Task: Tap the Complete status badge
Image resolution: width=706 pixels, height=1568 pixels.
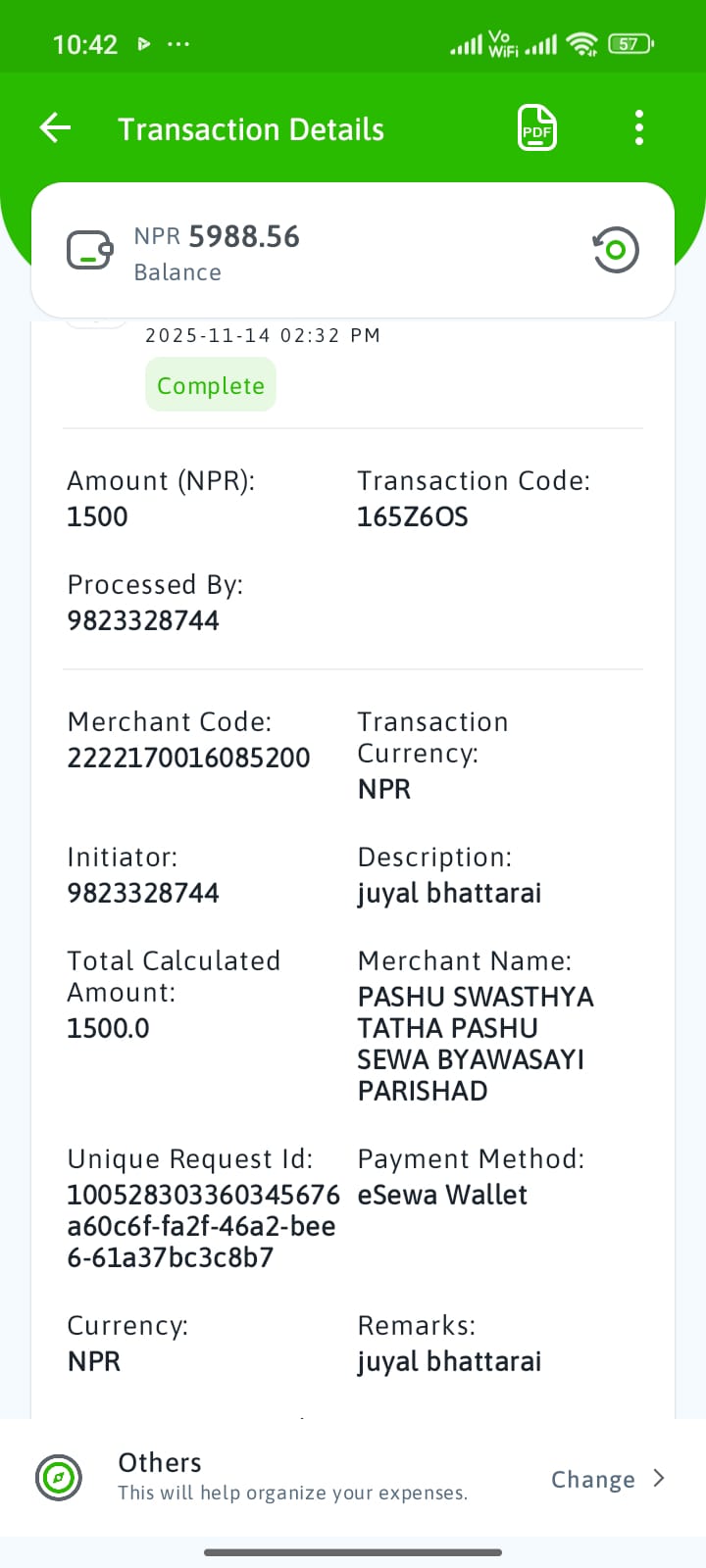Action: pyautogui.click(x=211, y=385)
